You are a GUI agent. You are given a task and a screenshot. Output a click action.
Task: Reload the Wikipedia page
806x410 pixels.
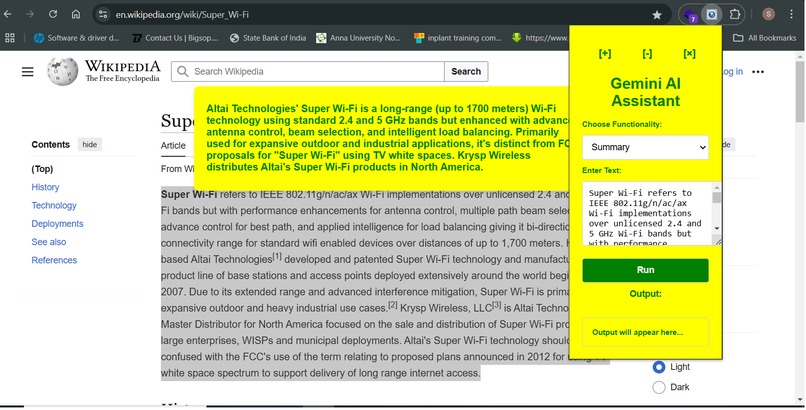53,14
